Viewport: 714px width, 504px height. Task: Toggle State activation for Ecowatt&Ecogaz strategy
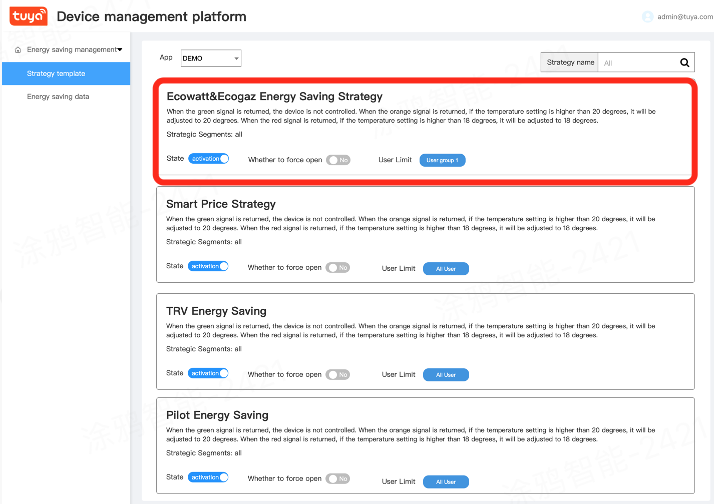(209, 158)
